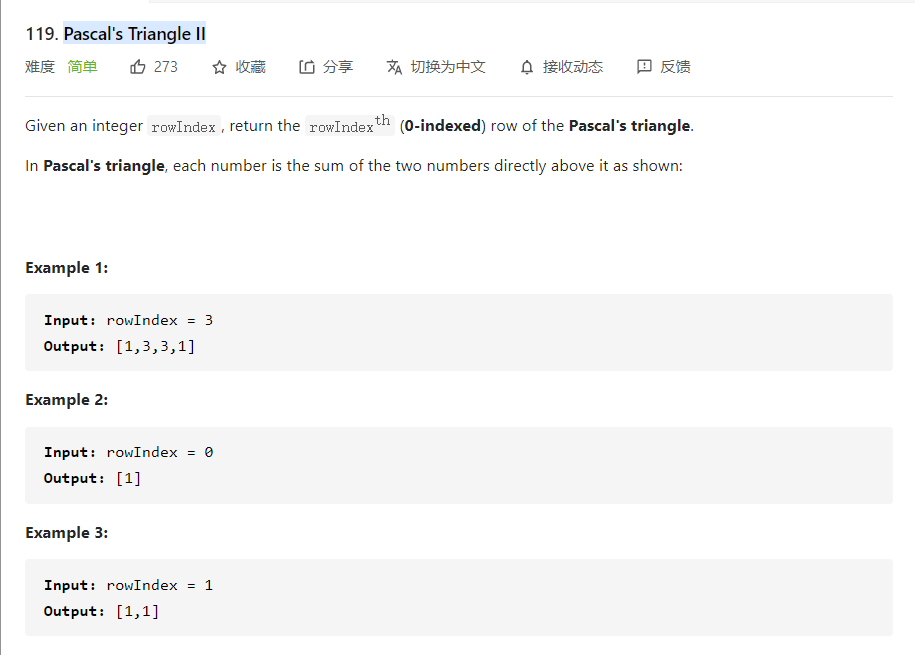Viewport: 915px width, 655px height.
Task: Click the bell notification icon
Action: pos(527,67)
